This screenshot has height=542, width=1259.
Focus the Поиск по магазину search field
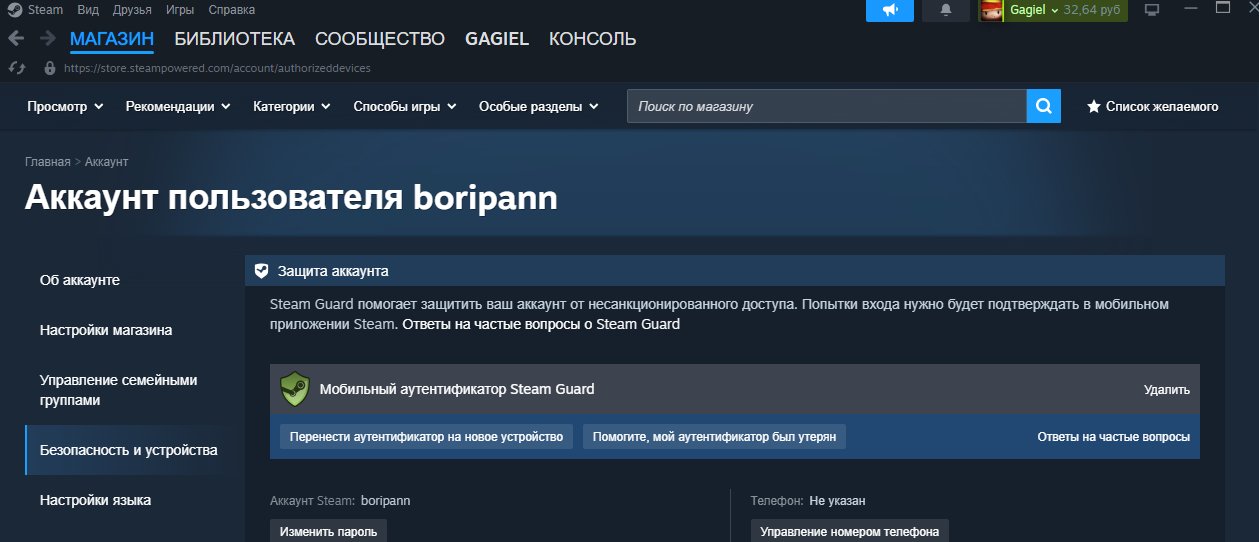(826, 106)
